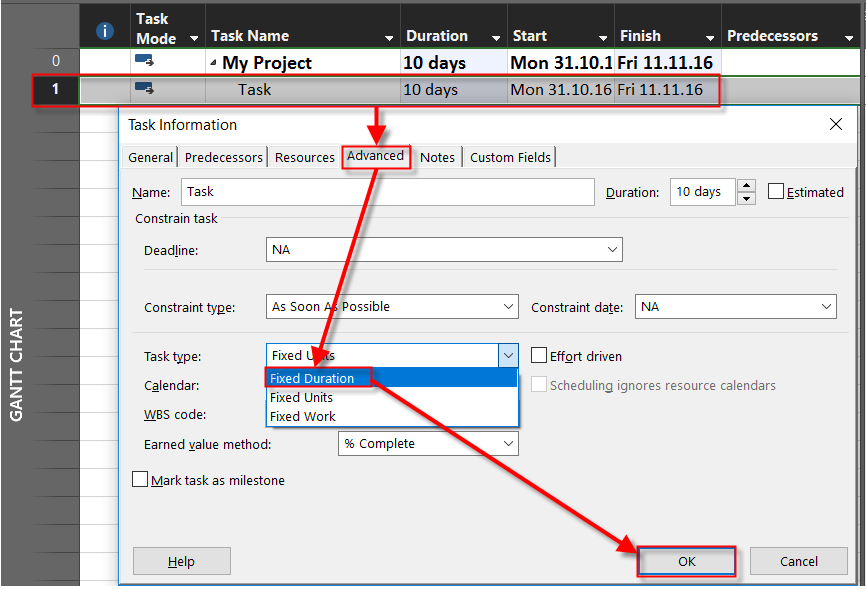Close the Task Information dialog with X
Viewport: 866px width, 589px height.
pyautogui.click(x=836, y=125)
